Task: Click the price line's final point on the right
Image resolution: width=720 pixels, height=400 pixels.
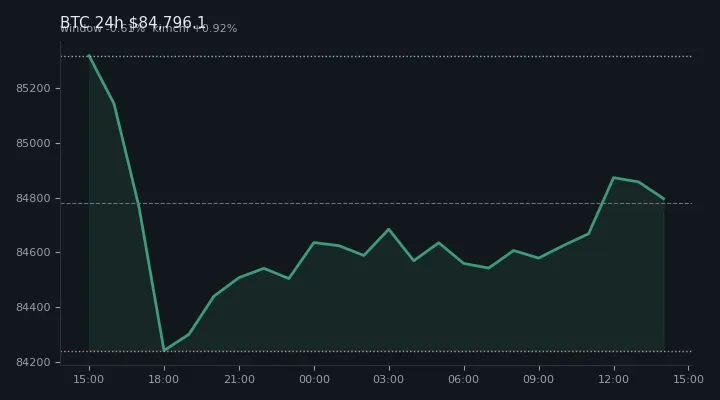Action: click(x=664, y=199)
